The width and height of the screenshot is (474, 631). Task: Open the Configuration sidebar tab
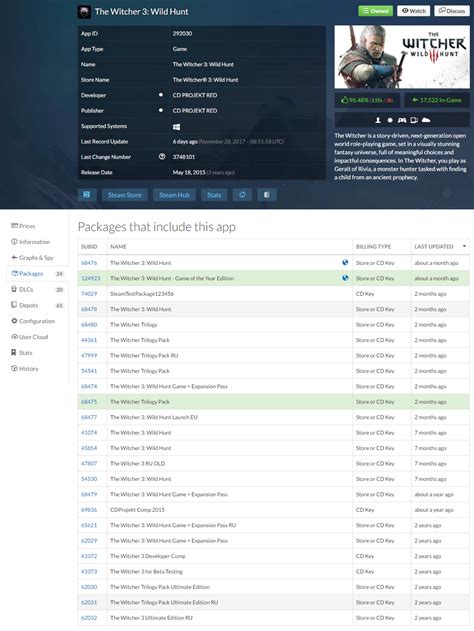33,321
